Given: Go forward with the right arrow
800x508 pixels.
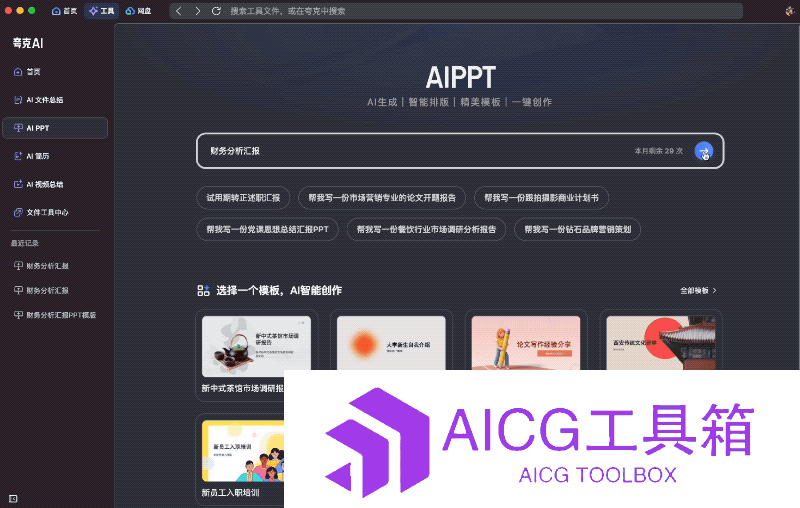Looking at the screenshot, I should click(x=197, y=11).
